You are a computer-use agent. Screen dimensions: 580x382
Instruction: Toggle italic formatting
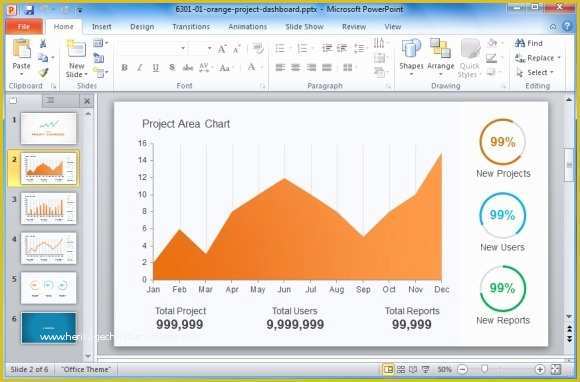140,68
